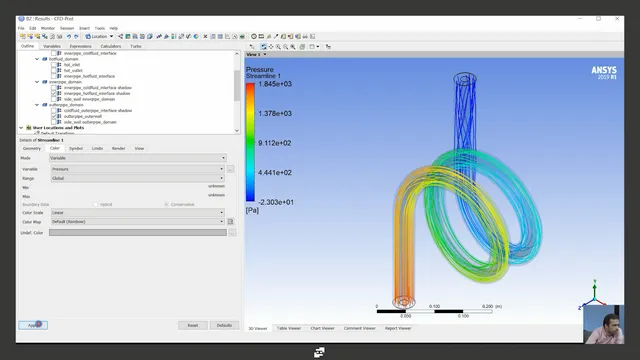
Task: Click the zoom in magnifier icon
Action: (278, 47)
